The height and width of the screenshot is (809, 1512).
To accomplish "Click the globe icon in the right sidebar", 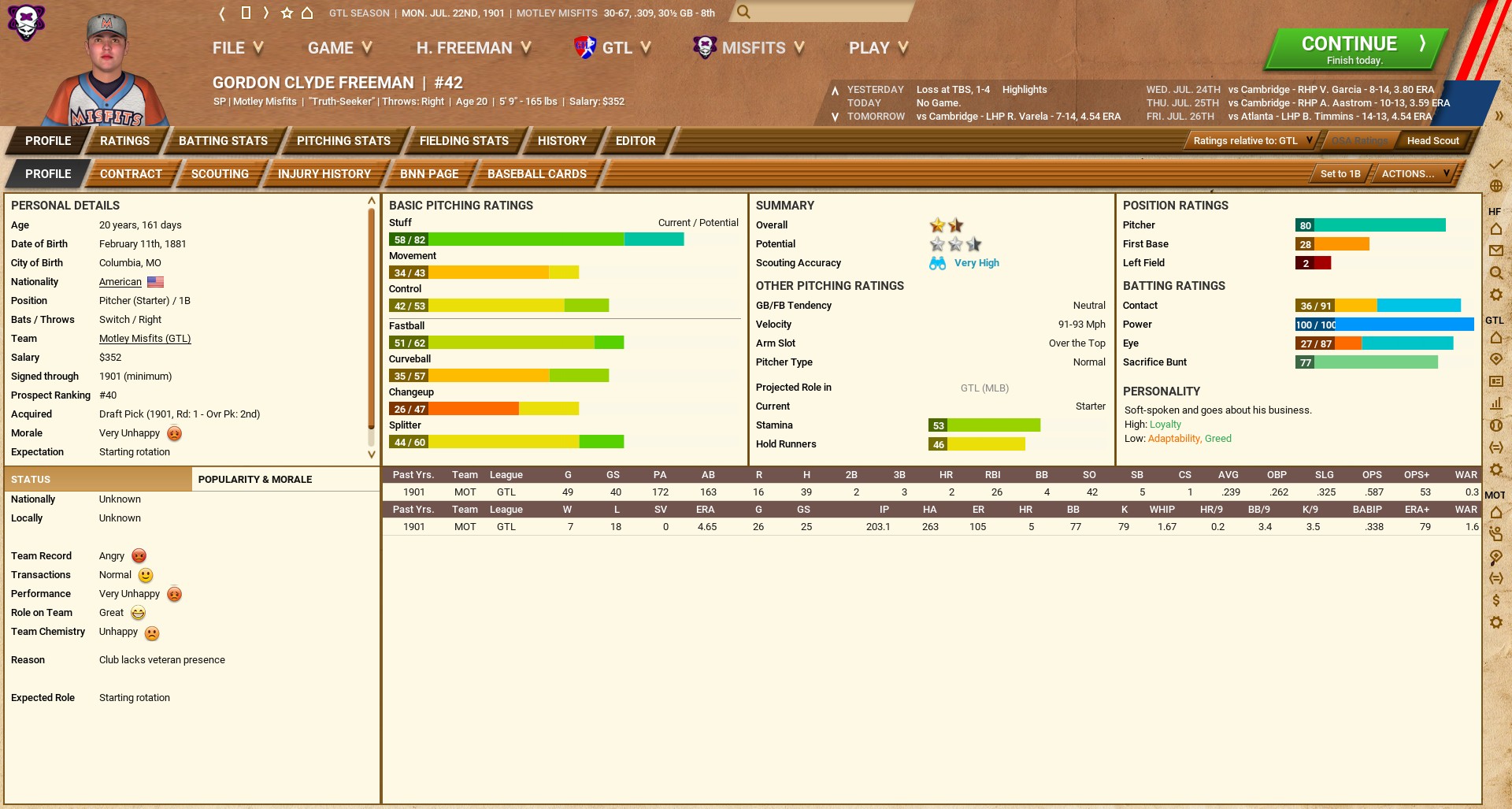I will click(x=1496, y=186).
